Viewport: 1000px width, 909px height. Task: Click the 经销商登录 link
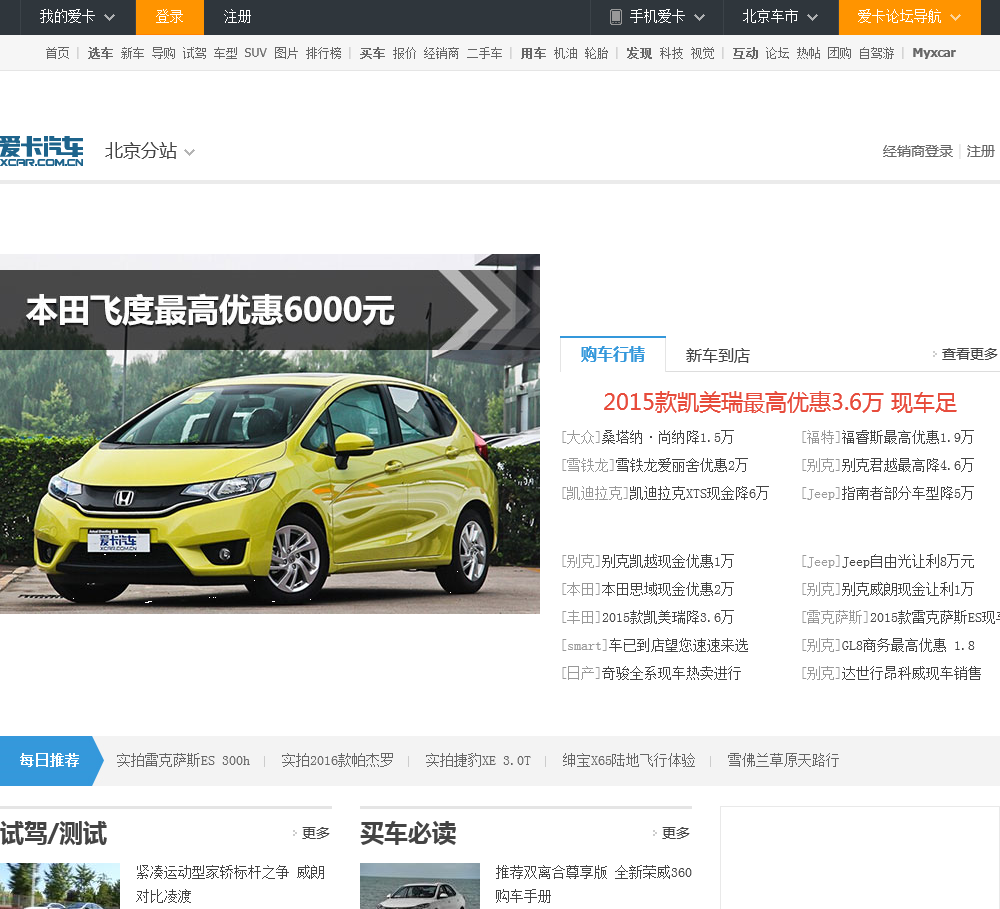917,151
